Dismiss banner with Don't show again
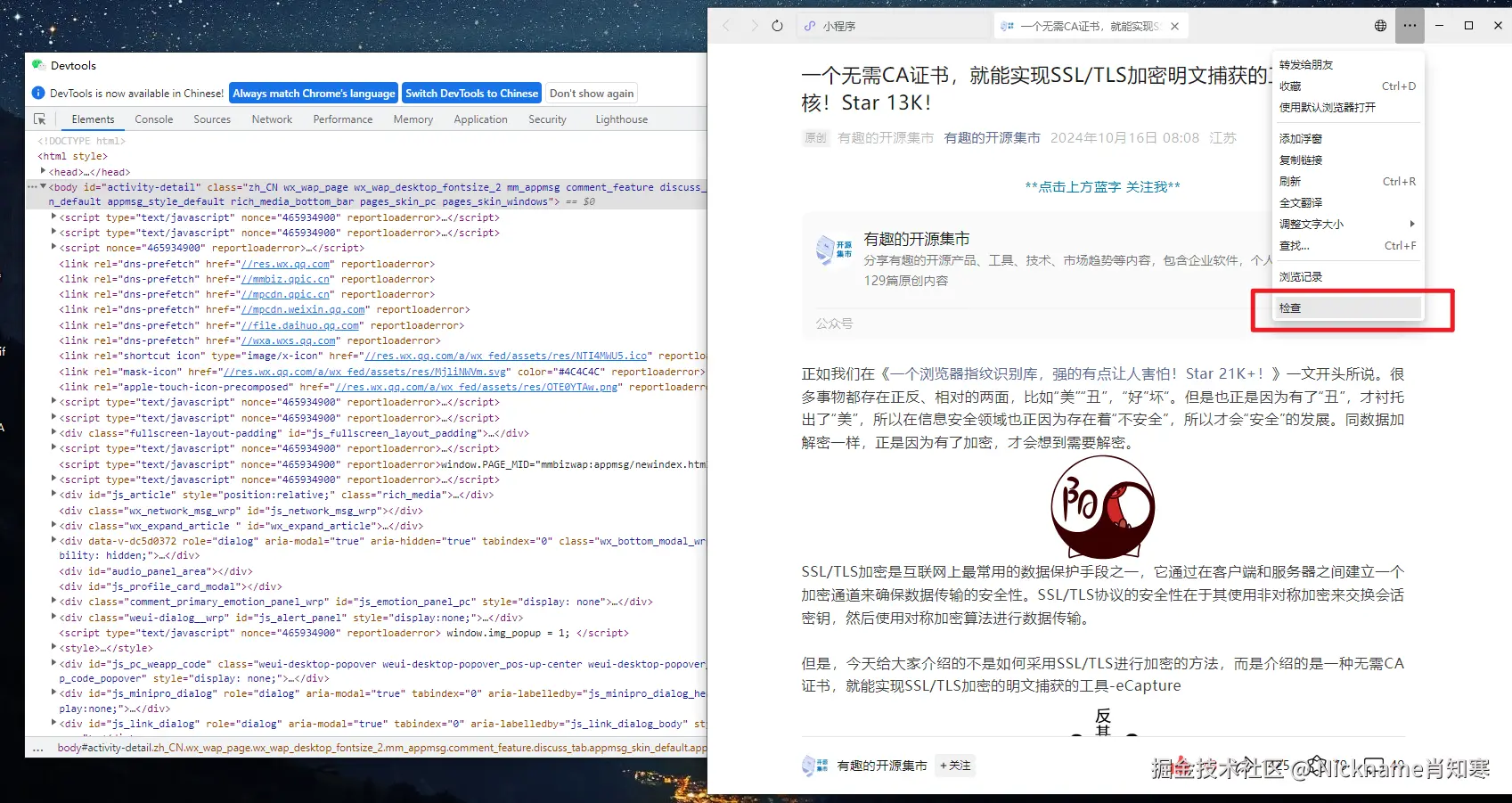Image resolution: width=1512 pixels, height=803 pixels. [592, 94]
